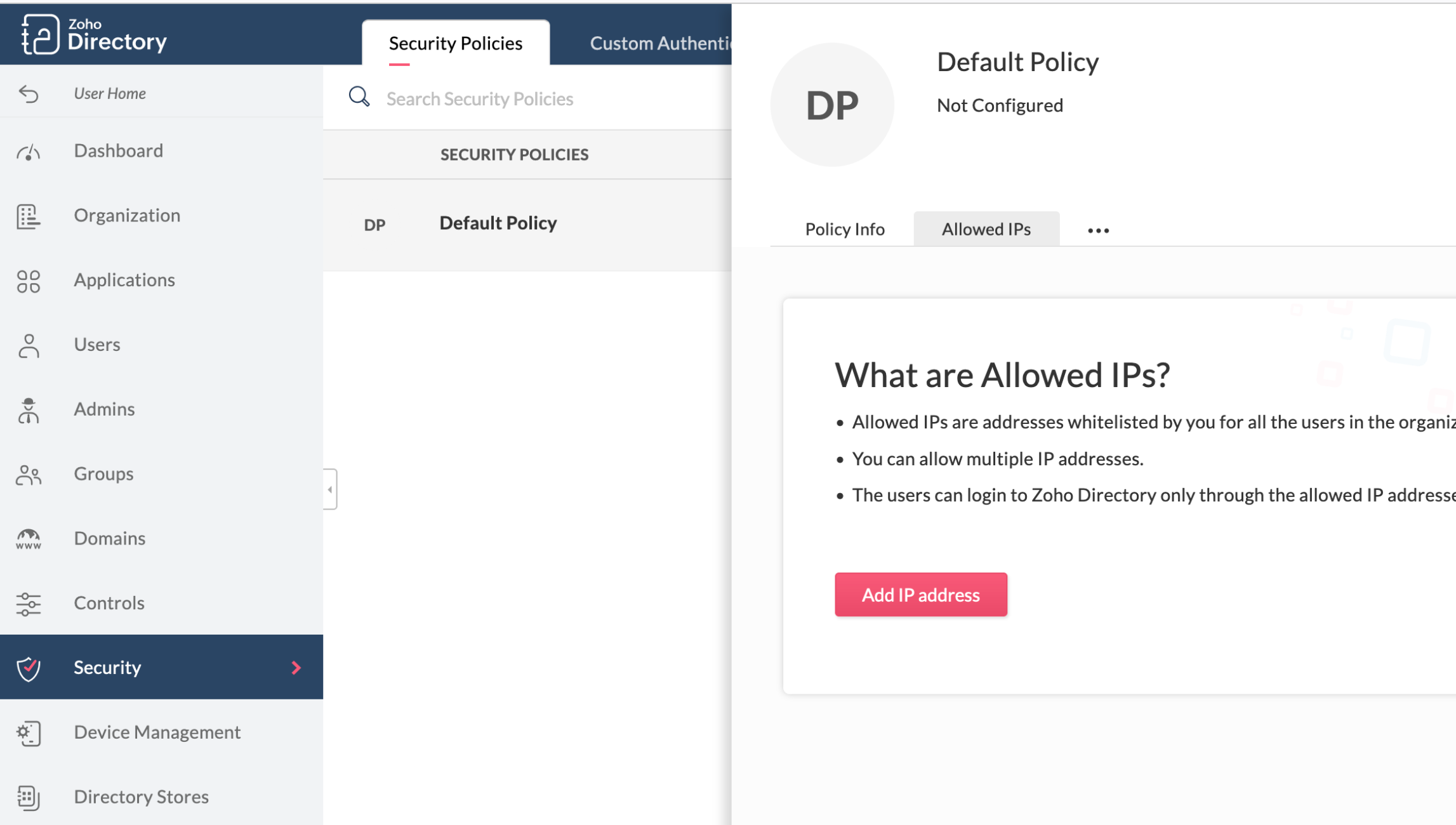Open the Domains www icon
Screen dimensions: 1456x825
29,539
